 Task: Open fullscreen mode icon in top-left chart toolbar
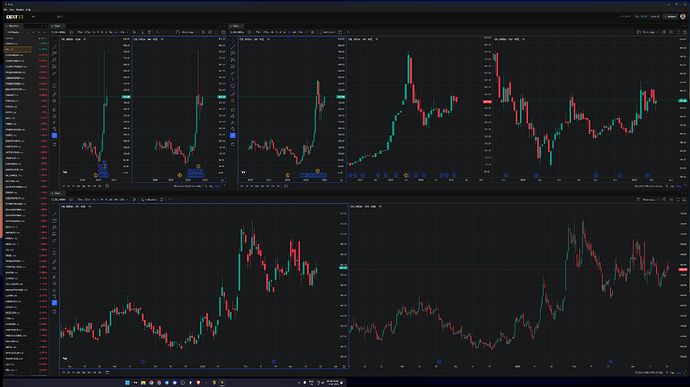pyautogui.click(x=217, y=32)
